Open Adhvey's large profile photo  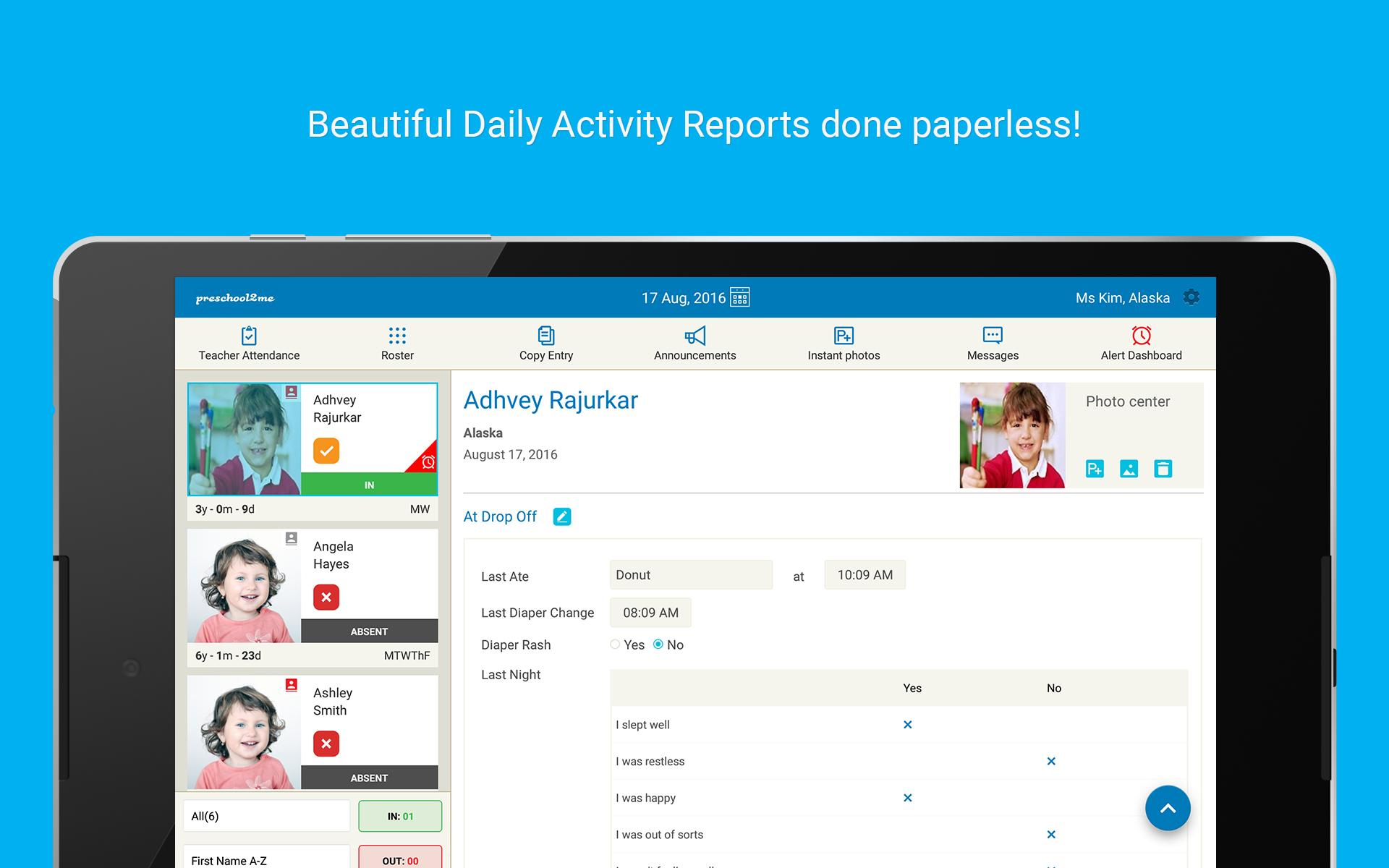click(x=1012, y=435)
